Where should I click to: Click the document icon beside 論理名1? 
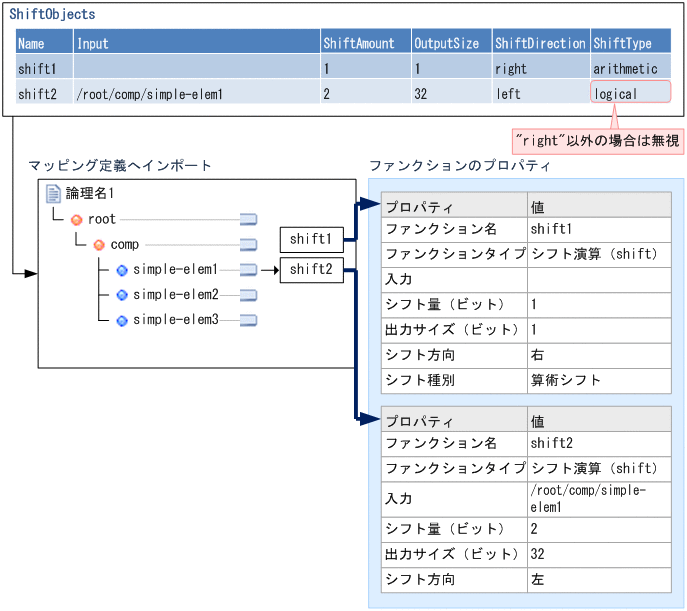pyautogui.click(x=54, y=194)
